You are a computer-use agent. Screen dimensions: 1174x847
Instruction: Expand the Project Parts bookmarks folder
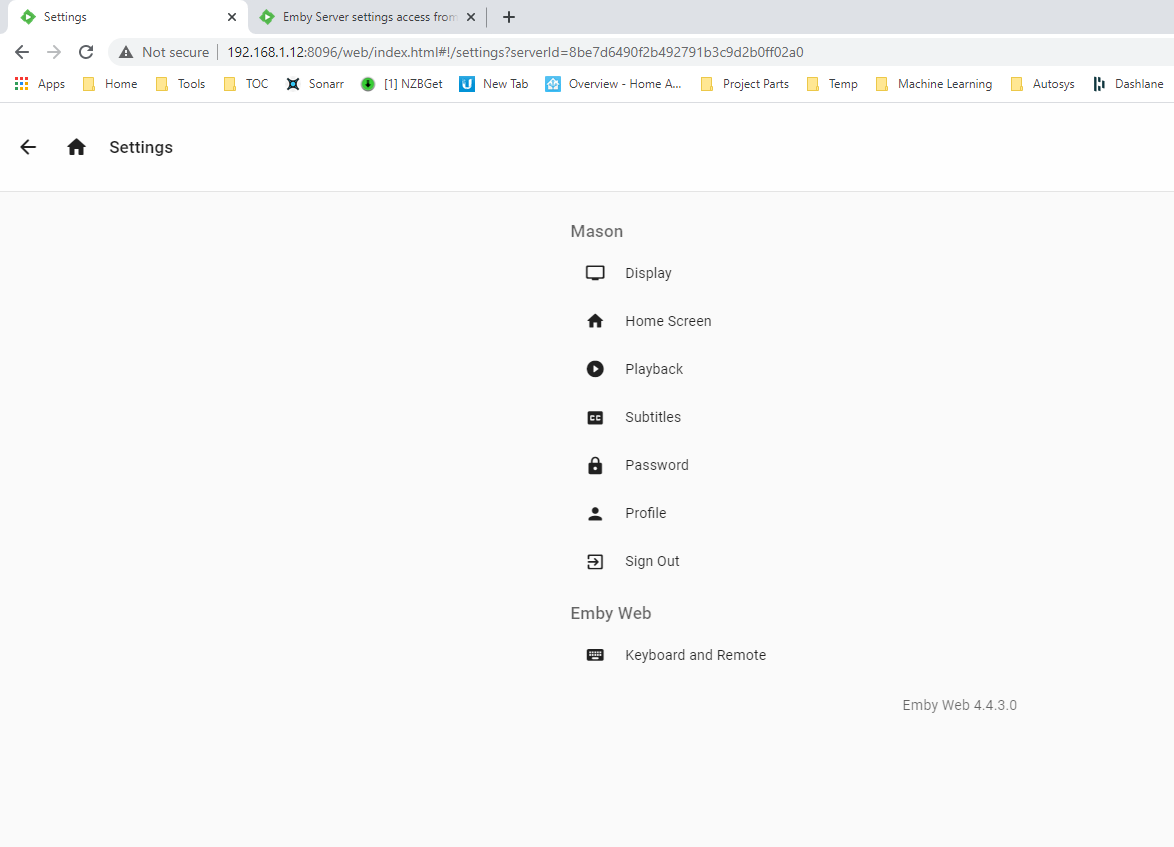click(745, 84)
